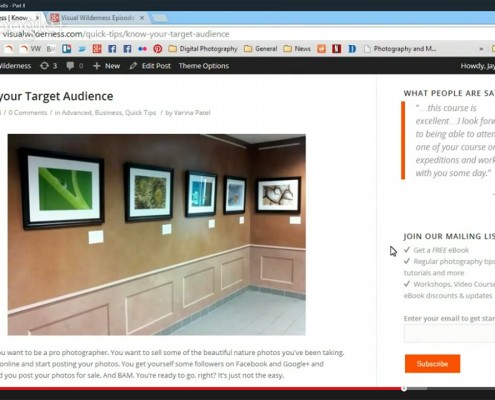Open the Howdy account menu
This screenshot has width=495, height=400.
pyautogui.click(x=478, y=66)
